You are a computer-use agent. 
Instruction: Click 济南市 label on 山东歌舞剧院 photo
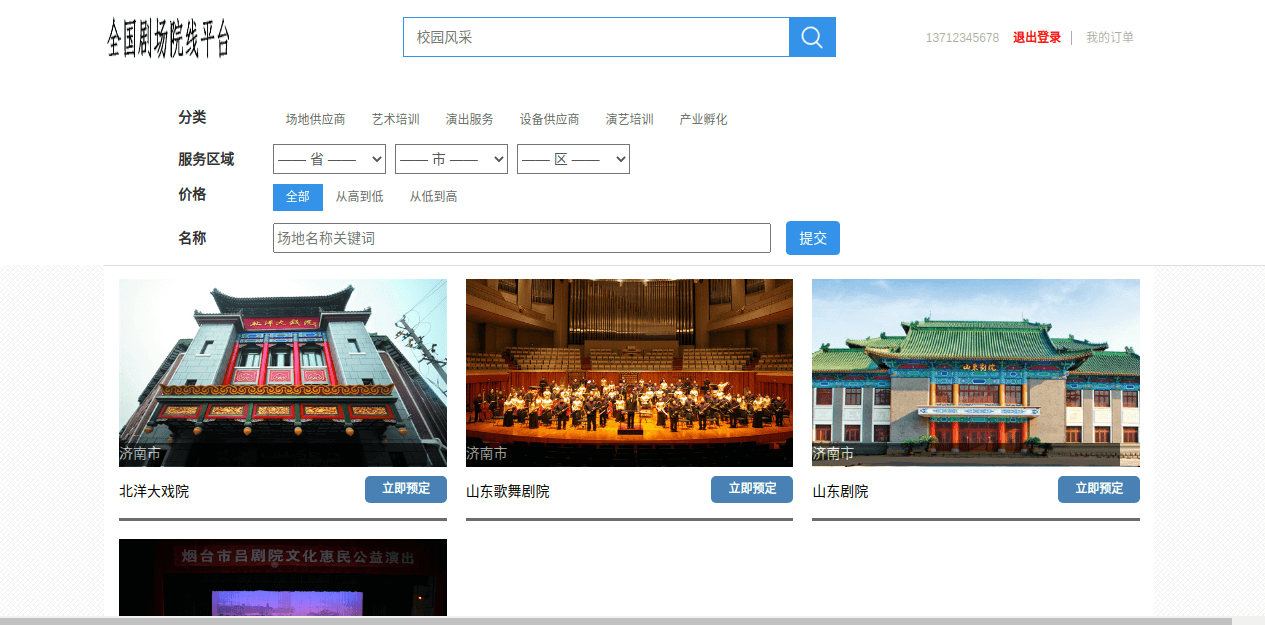pos(487,453)
